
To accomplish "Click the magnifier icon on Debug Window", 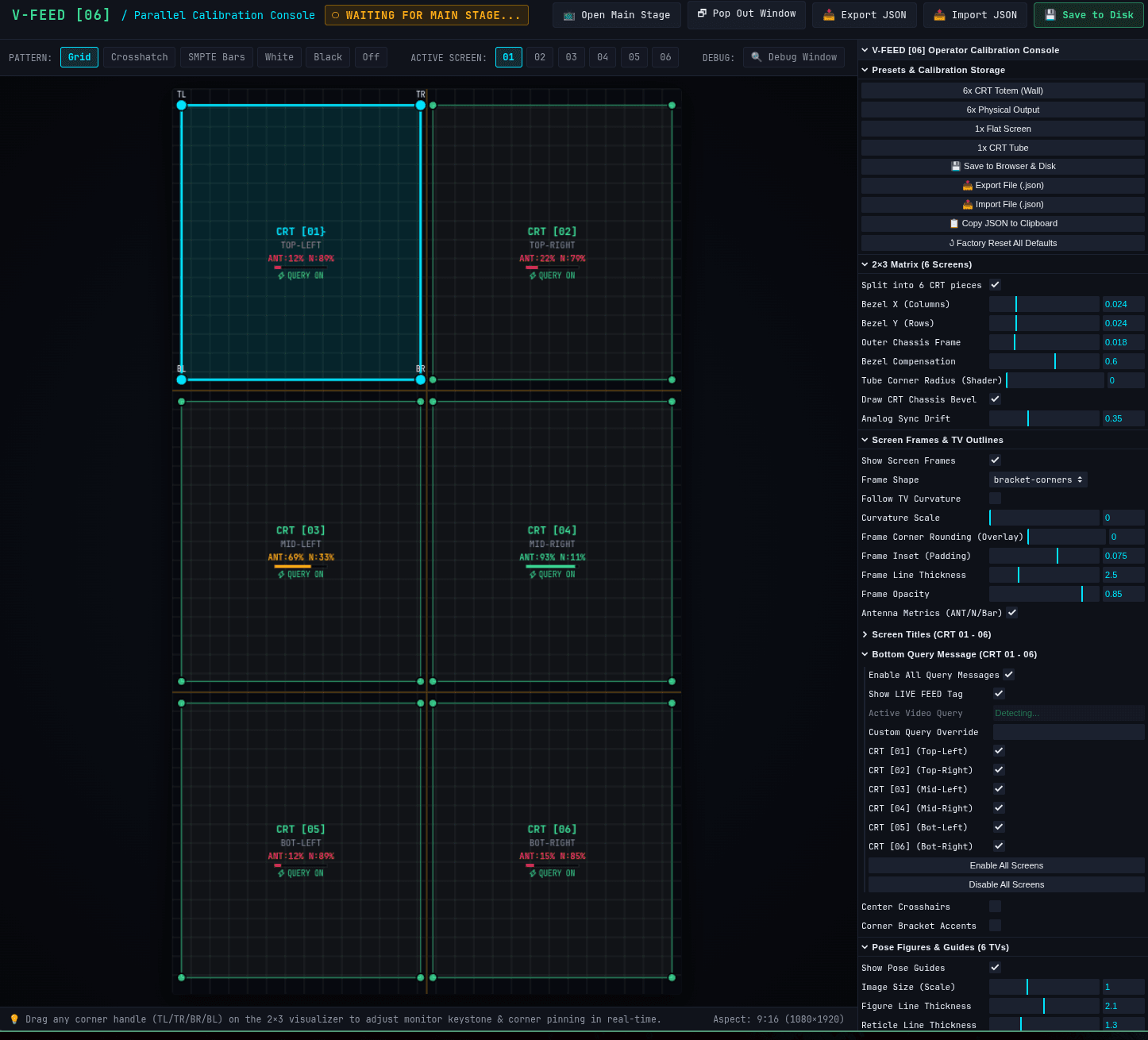I will pos(757,57).
